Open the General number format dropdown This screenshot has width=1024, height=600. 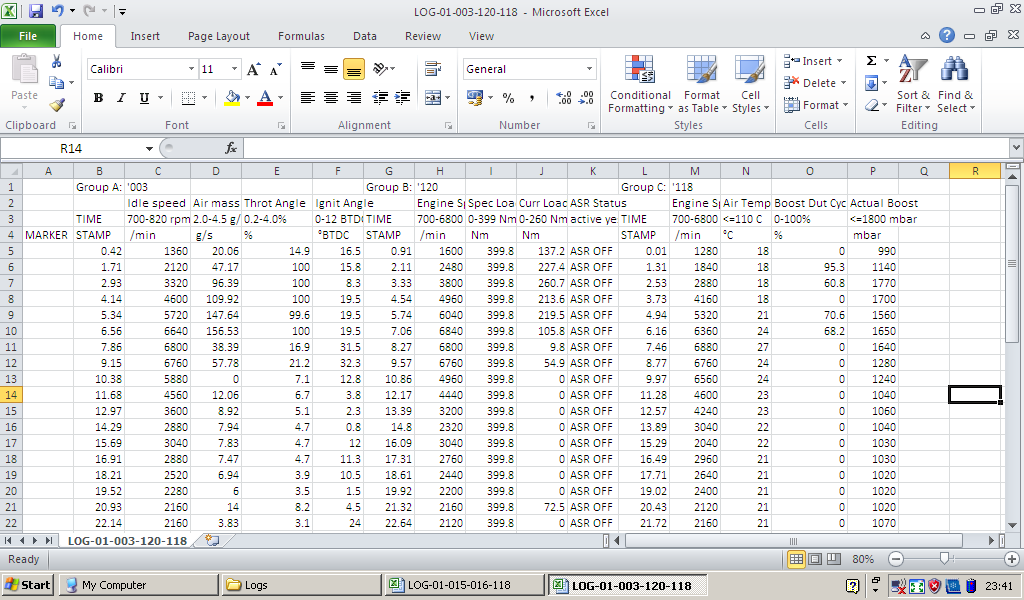coord(589,70)
